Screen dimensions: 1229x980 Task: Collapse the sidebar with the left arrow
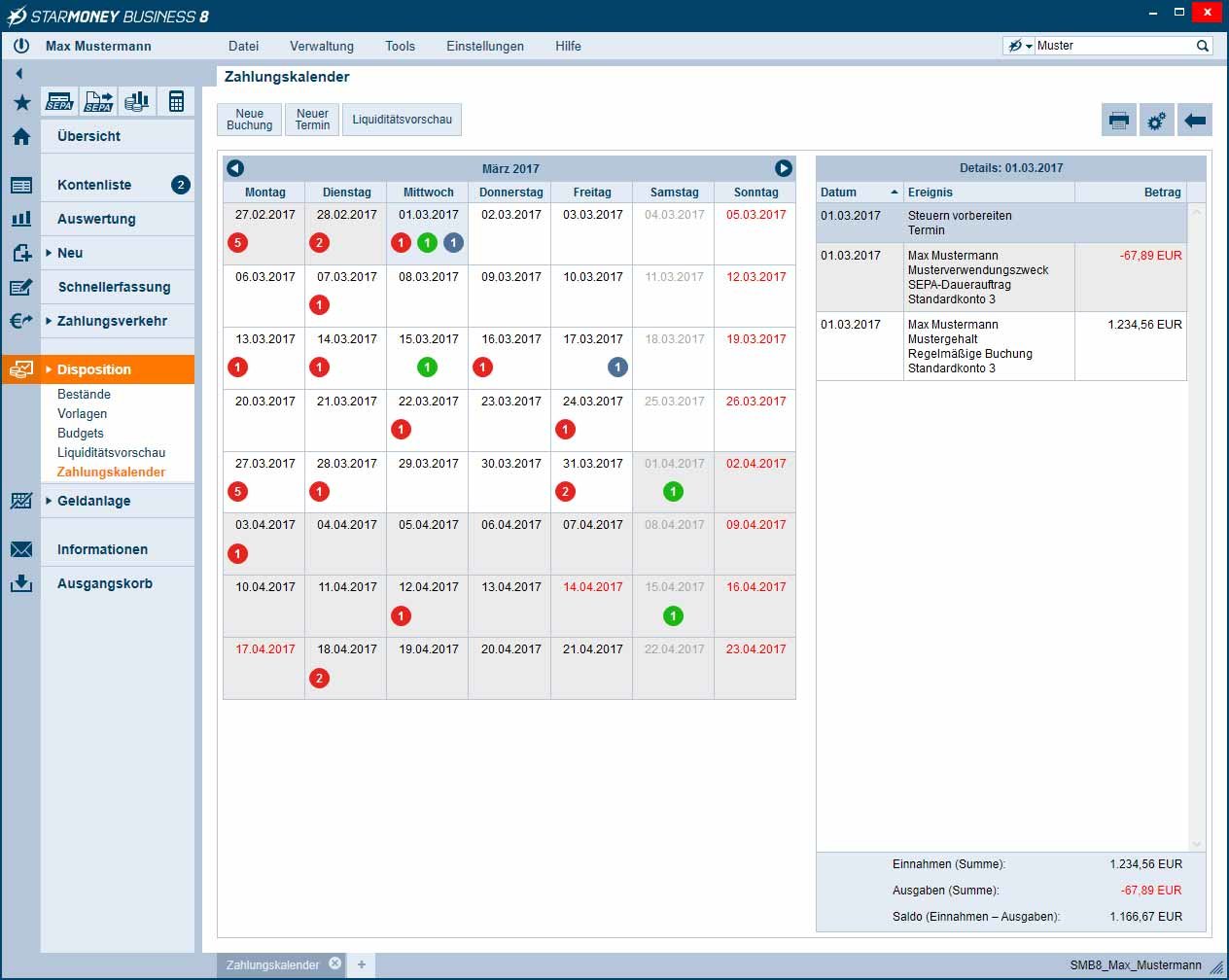(19, 73)
